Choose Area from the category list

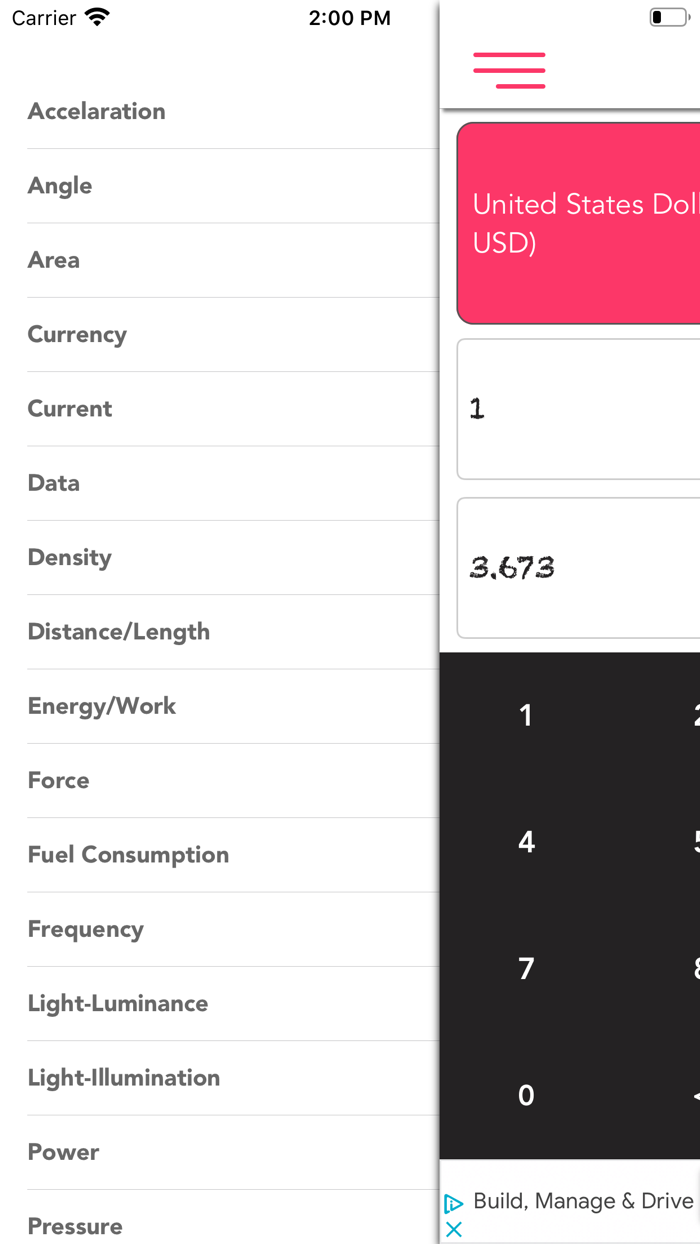54,260
